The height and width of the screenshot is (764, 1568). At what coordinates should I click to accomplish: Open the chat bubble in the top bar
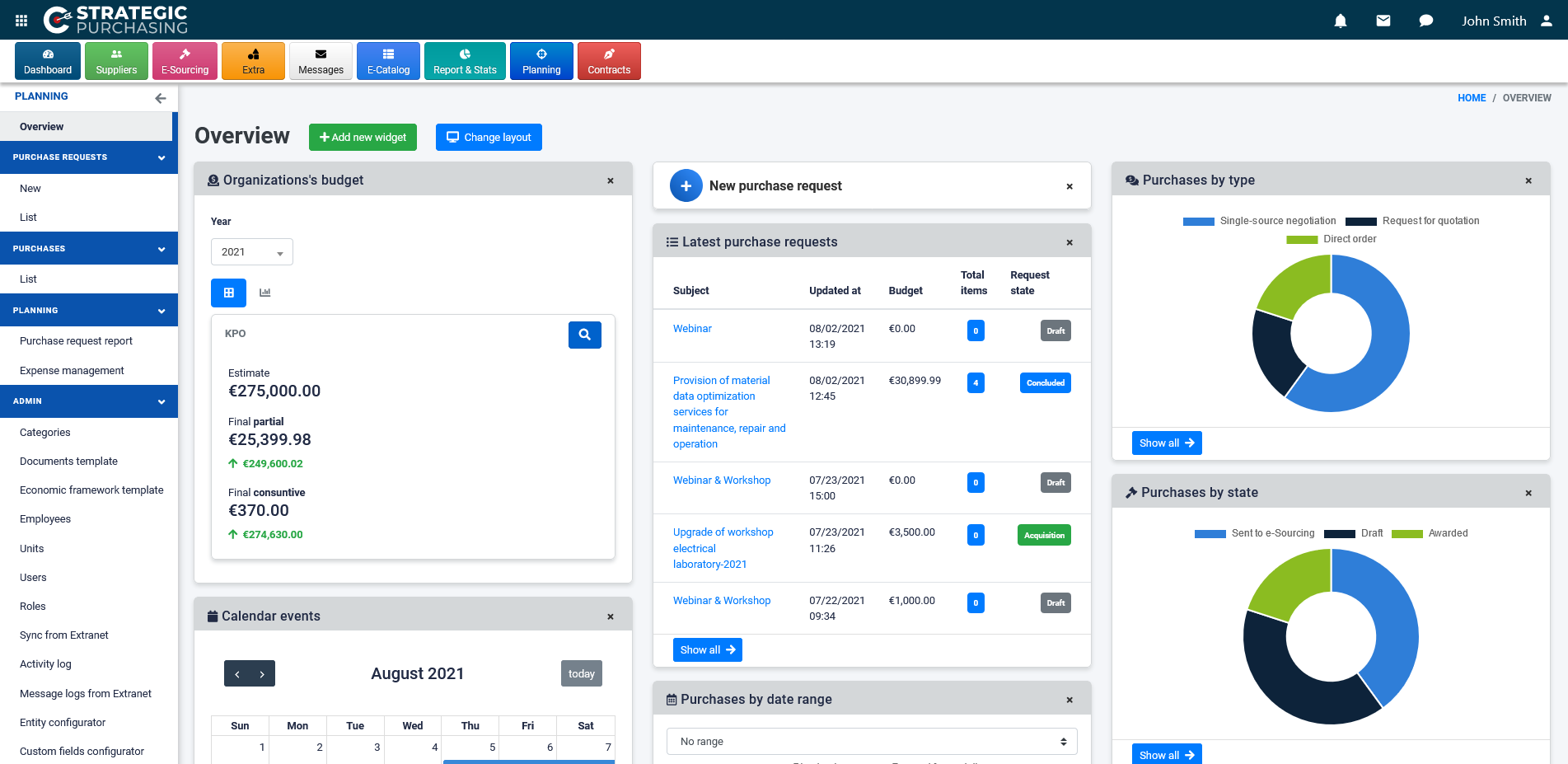point(1425,21)
